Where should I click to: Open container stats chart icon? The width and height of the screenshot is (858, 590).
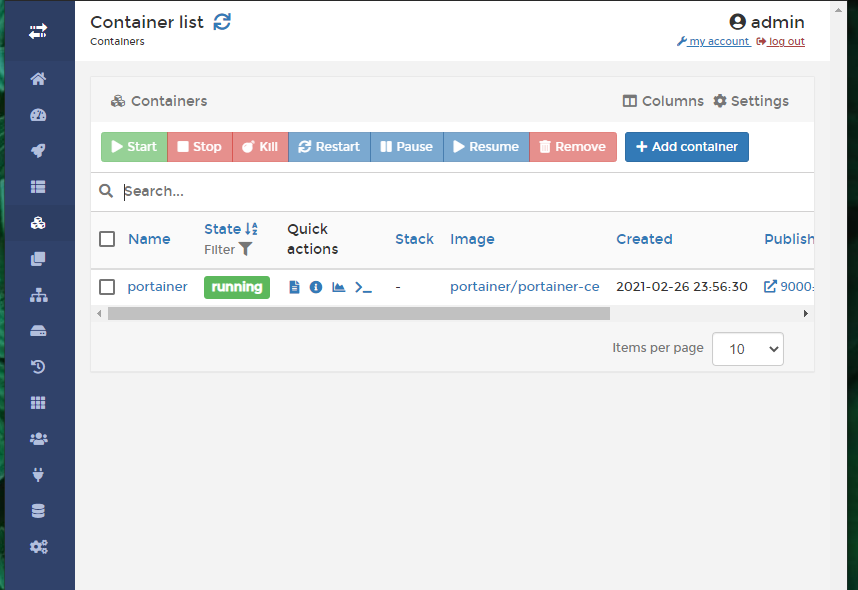(339, 287)
